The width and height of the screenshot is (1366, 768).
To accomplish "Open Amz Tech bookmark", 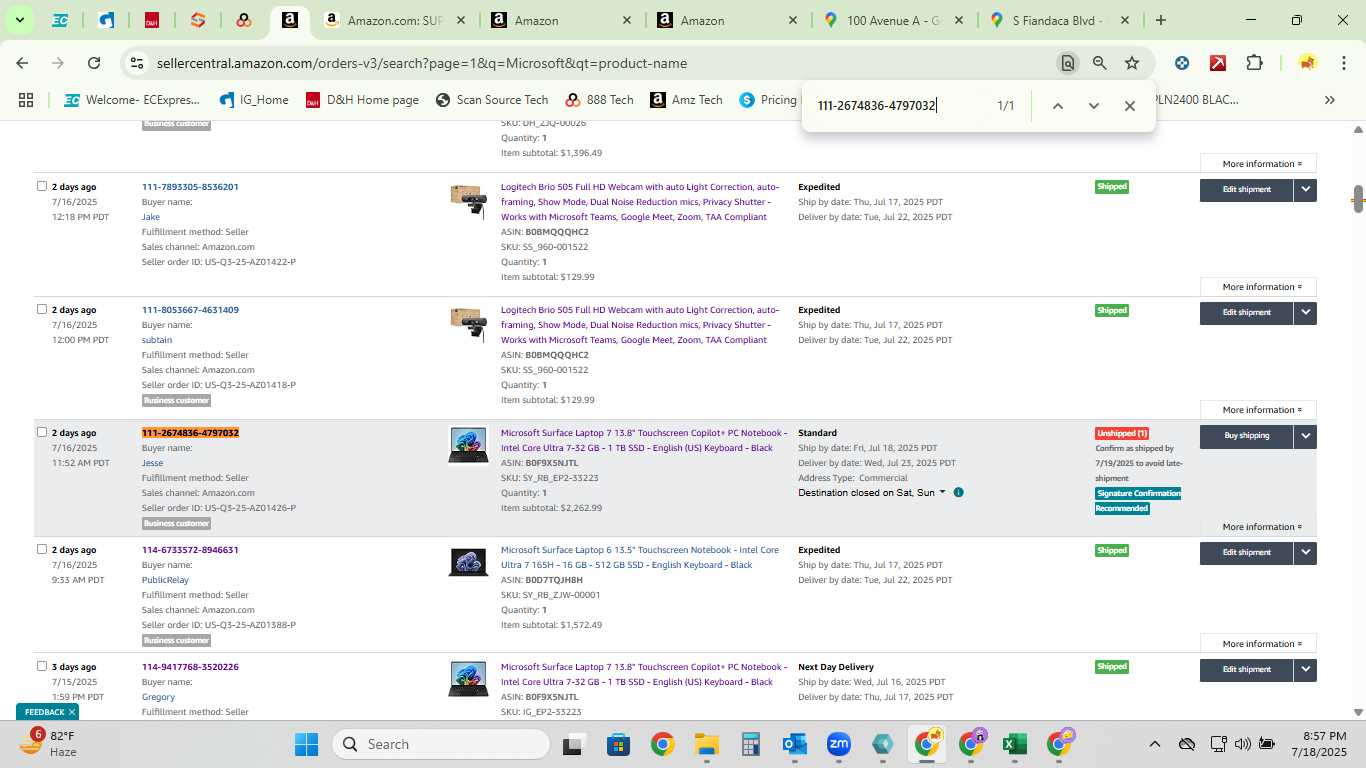I will [686, 100].
